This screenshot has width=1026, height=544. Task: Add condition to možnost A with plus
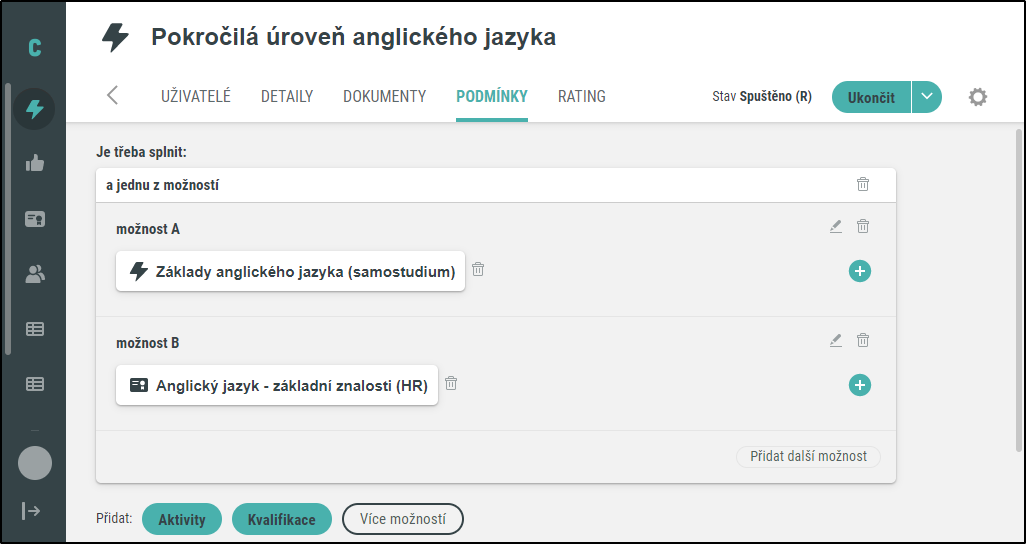click(860, 271)
